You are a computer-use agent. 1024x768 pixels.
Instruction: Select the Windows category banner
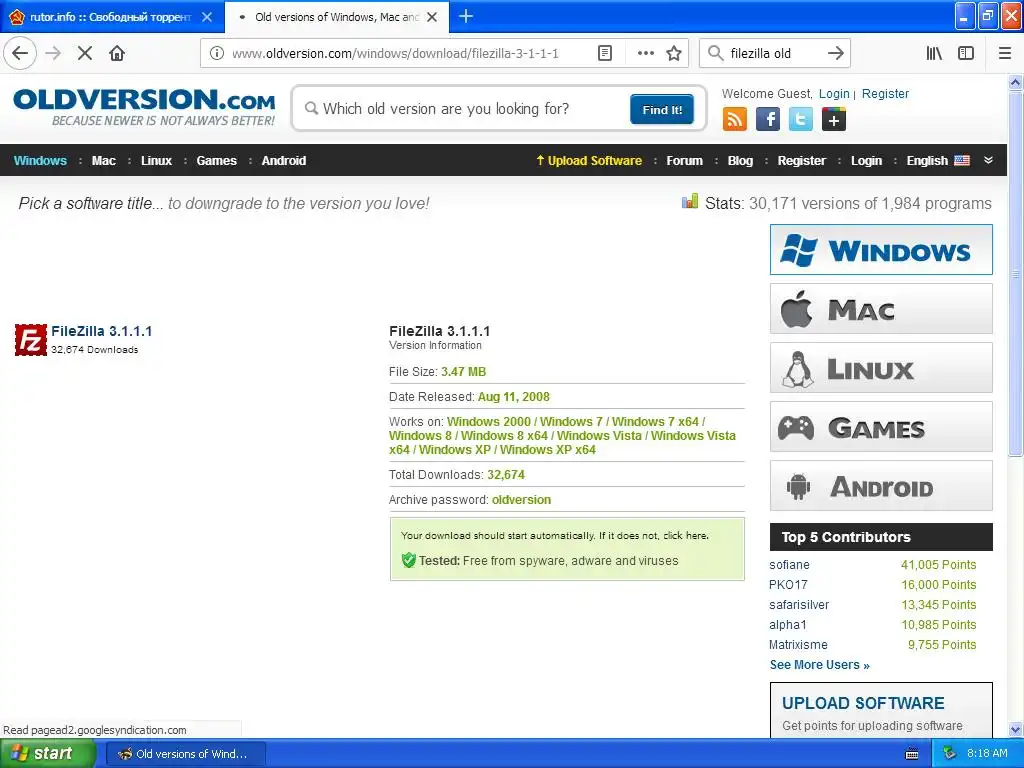tap(881, 249)
